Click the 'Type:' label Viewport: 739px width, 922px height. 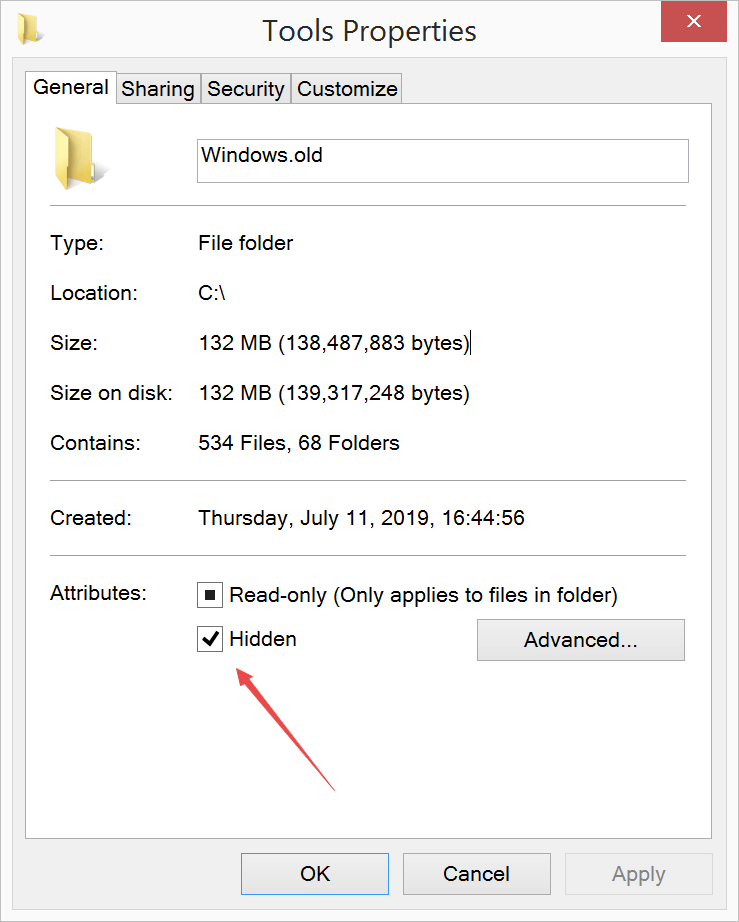[x=77, y=243]
